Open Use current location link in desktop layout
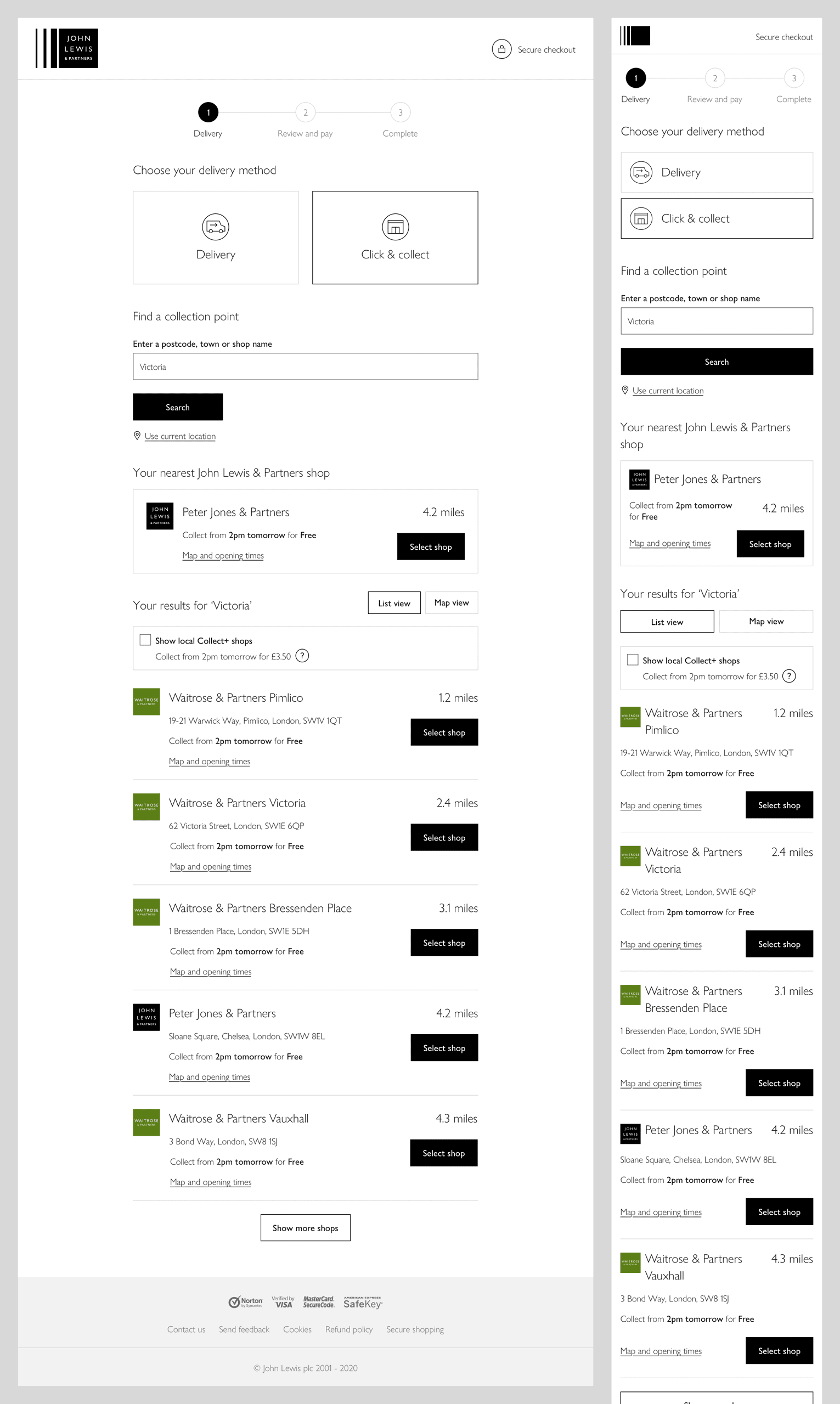The height and width of the screenshot is (1404, 840). point(180,436)
